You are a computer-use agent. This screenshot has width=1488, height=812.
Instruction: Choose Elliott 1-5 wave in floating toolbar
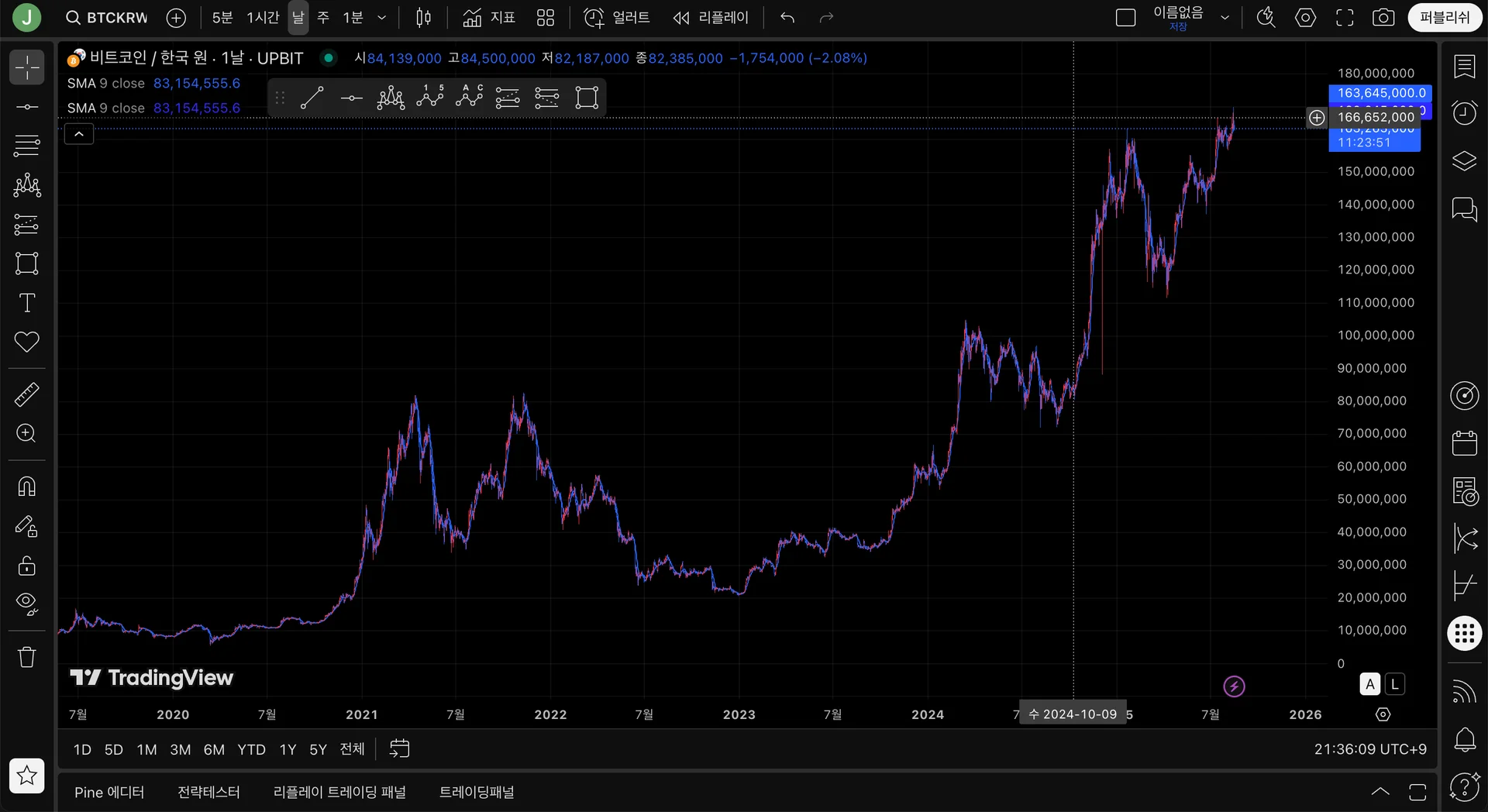(x=430, y=98)
